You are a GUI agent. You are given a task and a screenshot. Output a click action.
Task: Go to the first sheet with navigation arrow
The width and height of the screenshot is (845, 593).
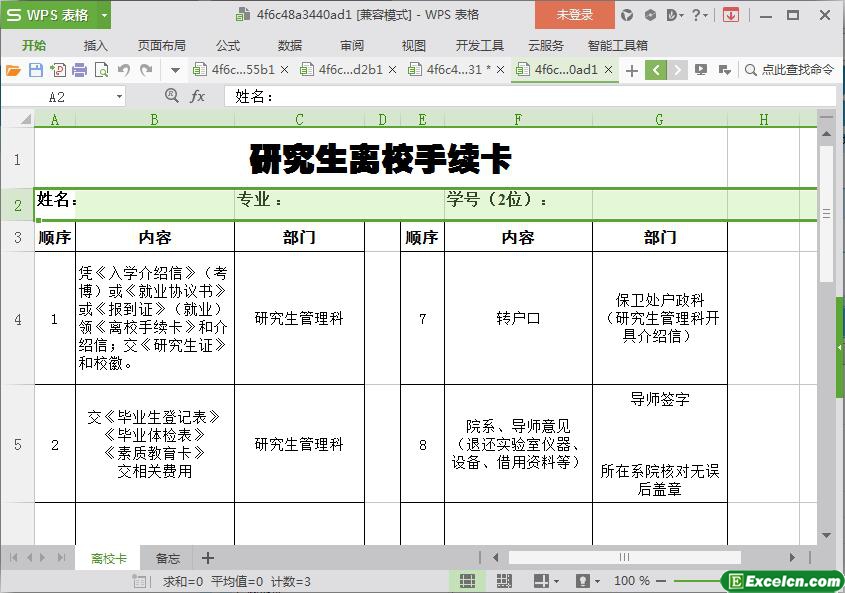point(13,558)
